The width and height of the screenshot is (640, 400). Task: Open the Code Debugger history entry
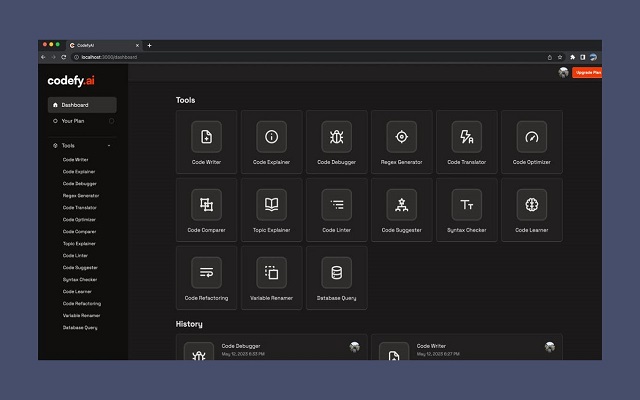click(x=271, y=349)
